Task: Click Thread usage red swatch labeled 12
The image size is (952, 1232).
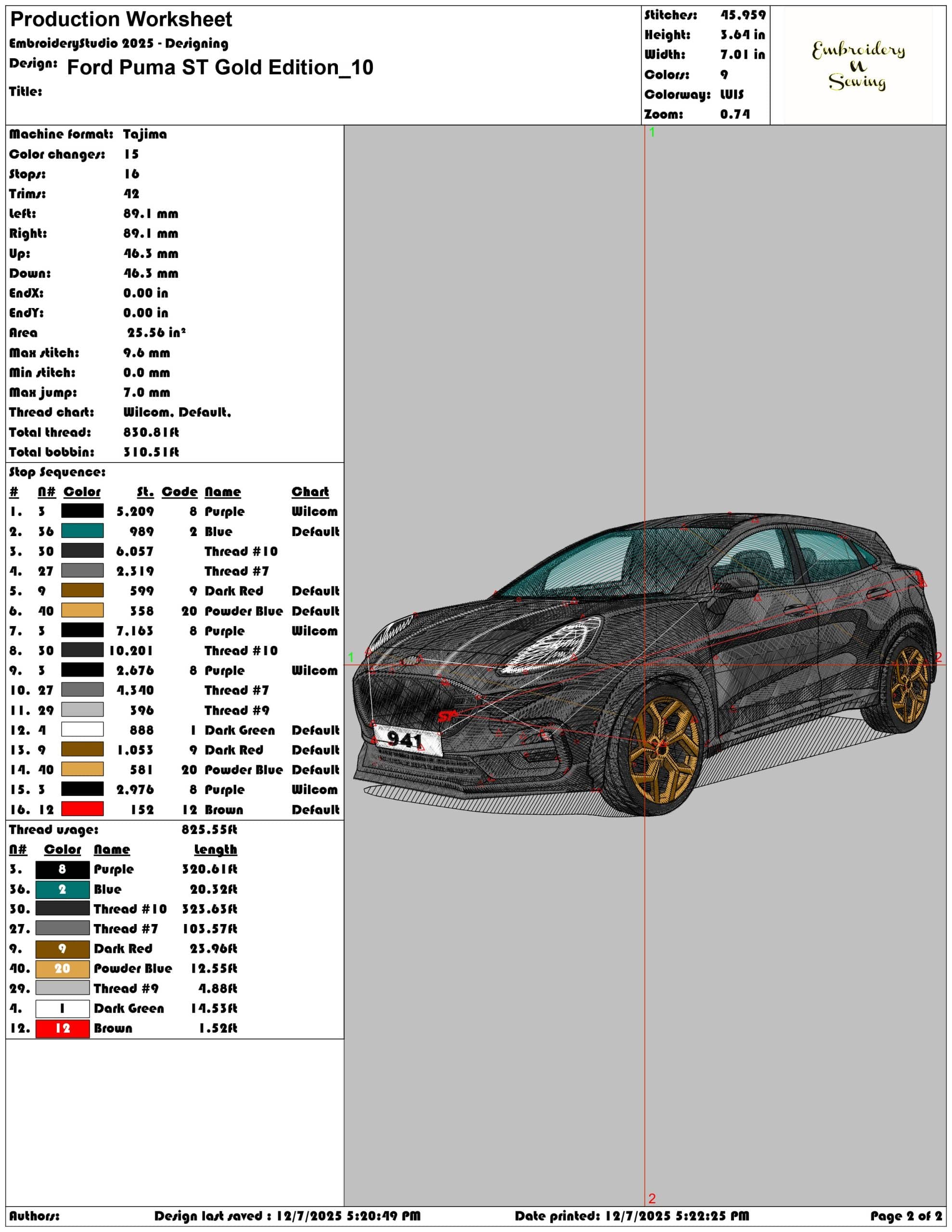Action: pyautogui.click(x=63, y=1028)
